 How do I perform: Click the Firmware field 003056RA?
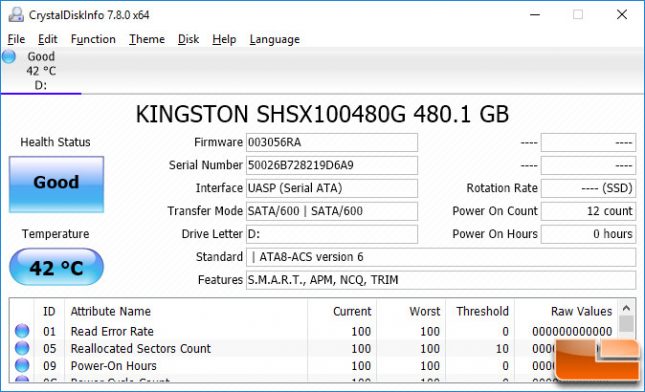(x=332, y=142)
